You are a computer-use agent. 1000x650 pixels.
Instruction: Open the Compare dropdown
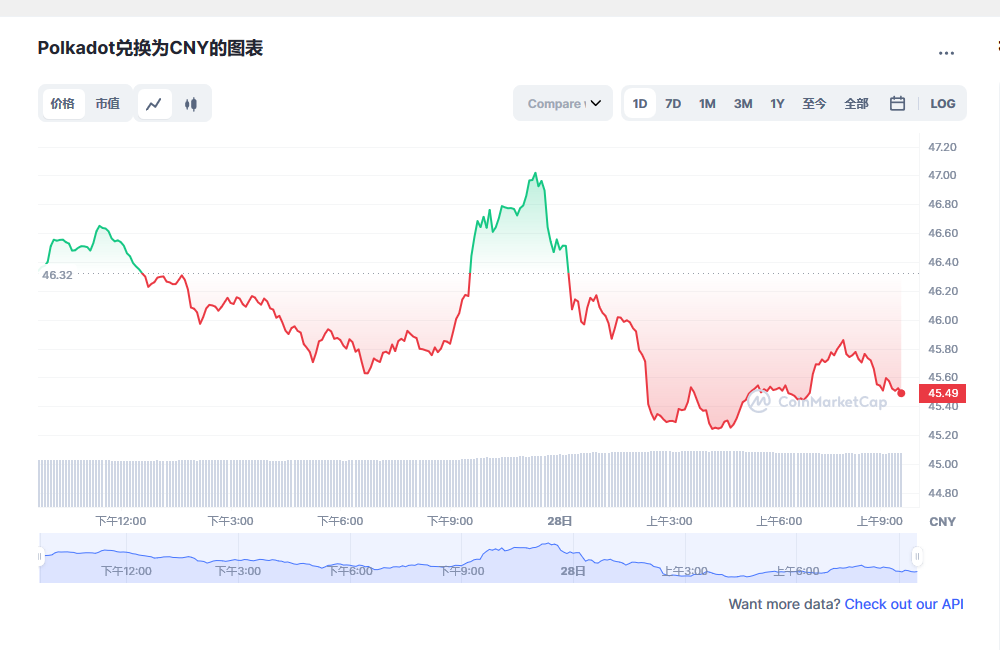(563, 103)
